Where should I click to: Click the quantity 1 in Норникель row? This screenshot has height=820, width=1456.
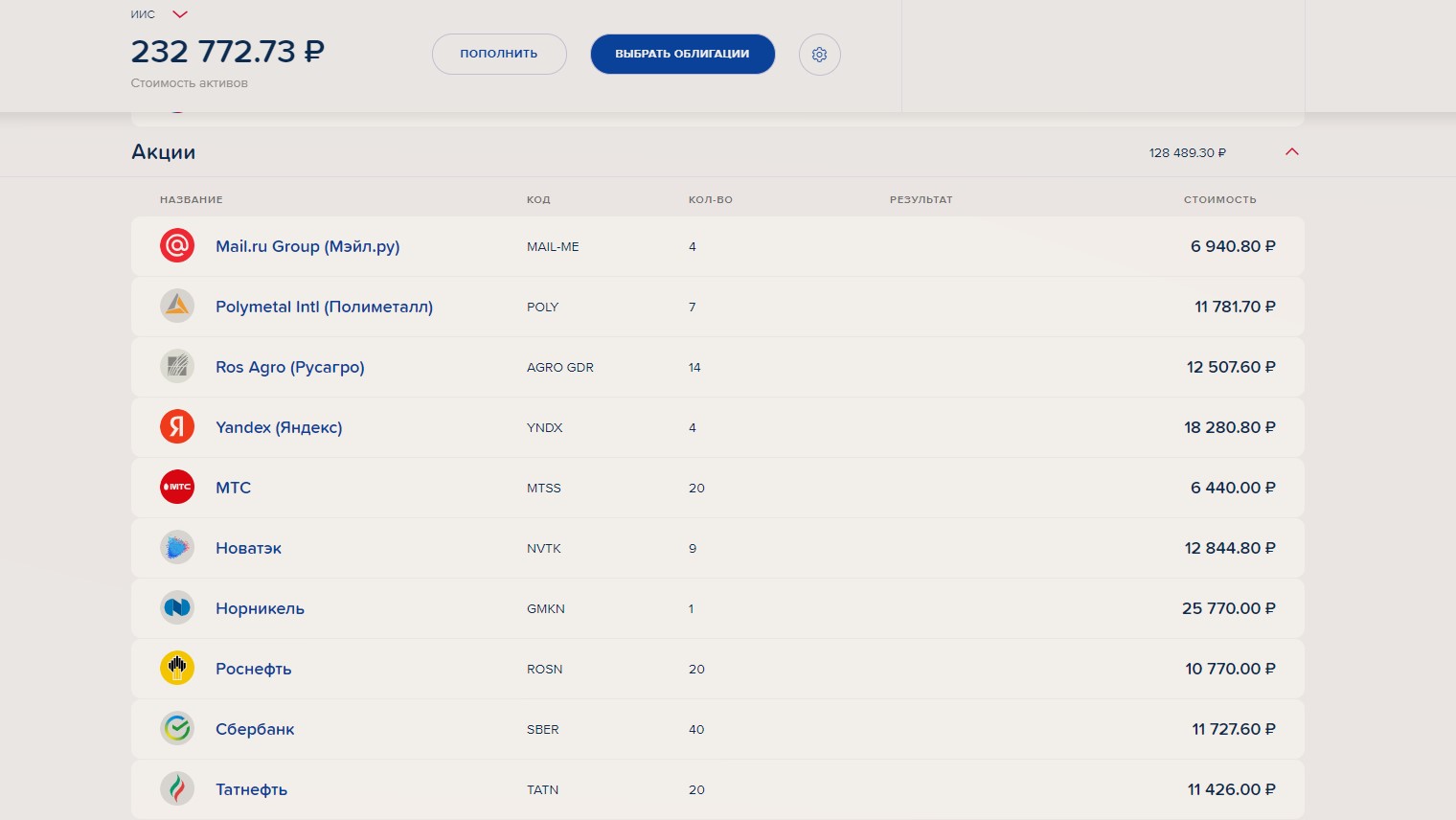691,608
